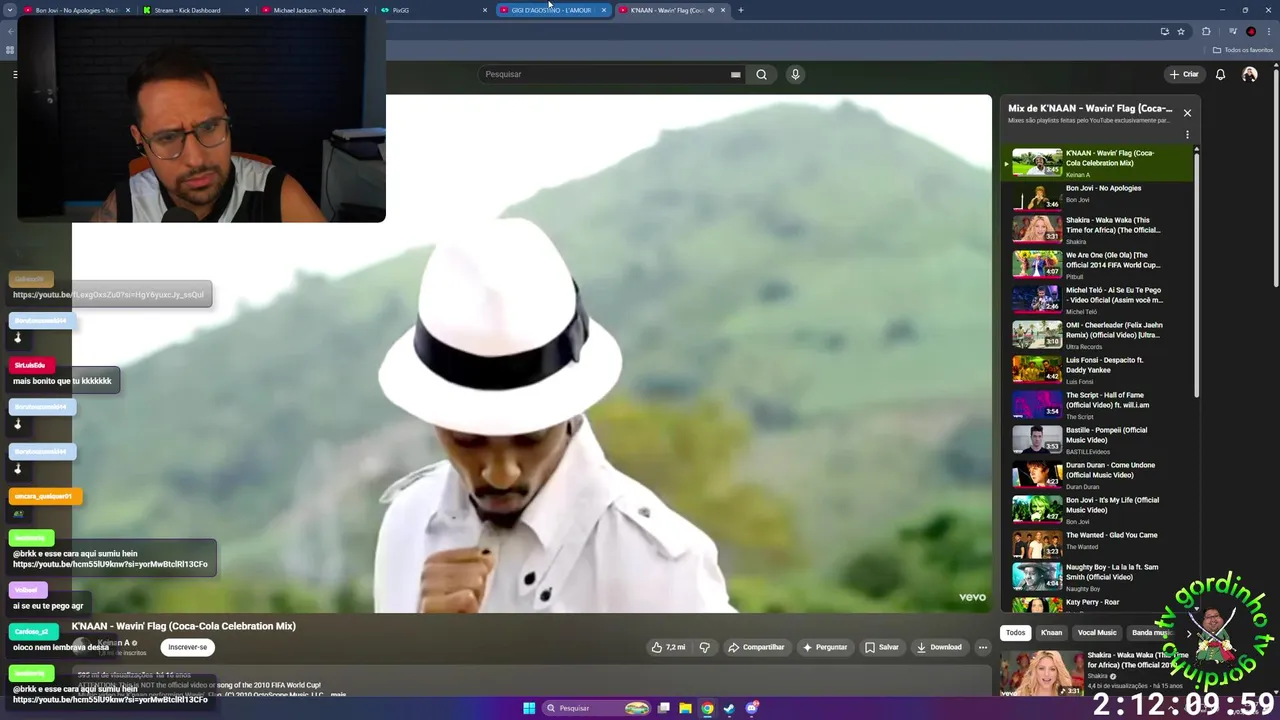Open the browser extensions puzzle icon
The image size is (1280, 720).
(1206, 32)
